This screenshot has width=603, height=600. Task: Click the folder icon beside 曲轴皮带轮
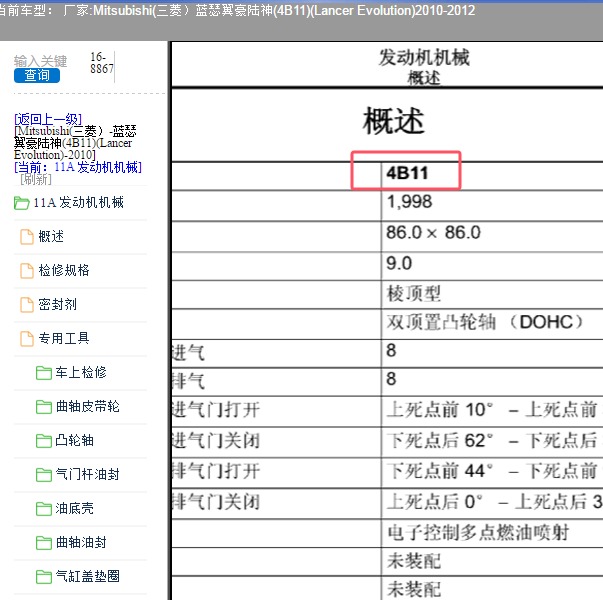click(x=43, y=407)
